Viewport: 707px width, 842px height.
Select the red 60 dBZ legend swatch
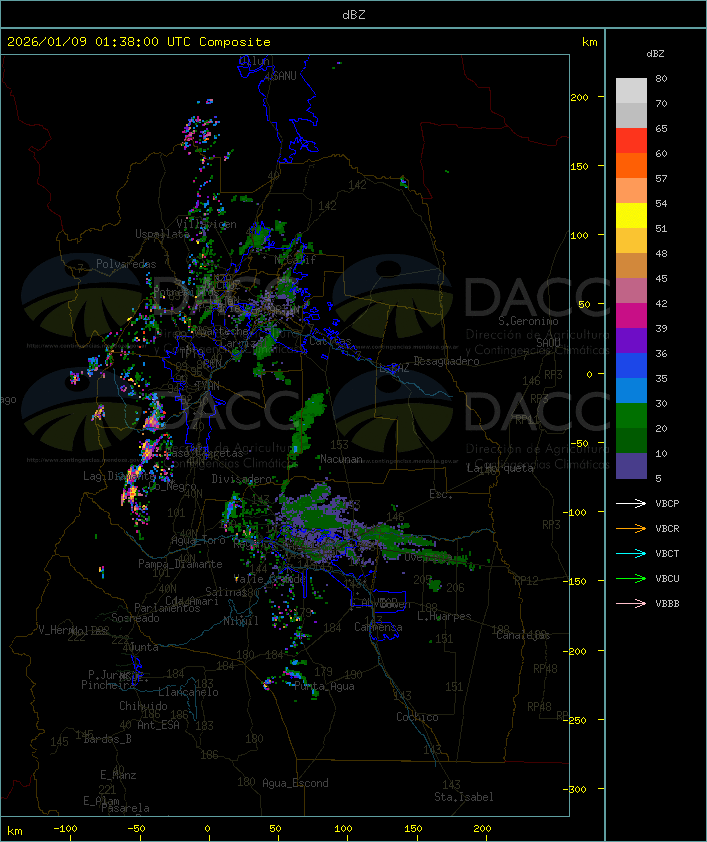tap(631, 141)
